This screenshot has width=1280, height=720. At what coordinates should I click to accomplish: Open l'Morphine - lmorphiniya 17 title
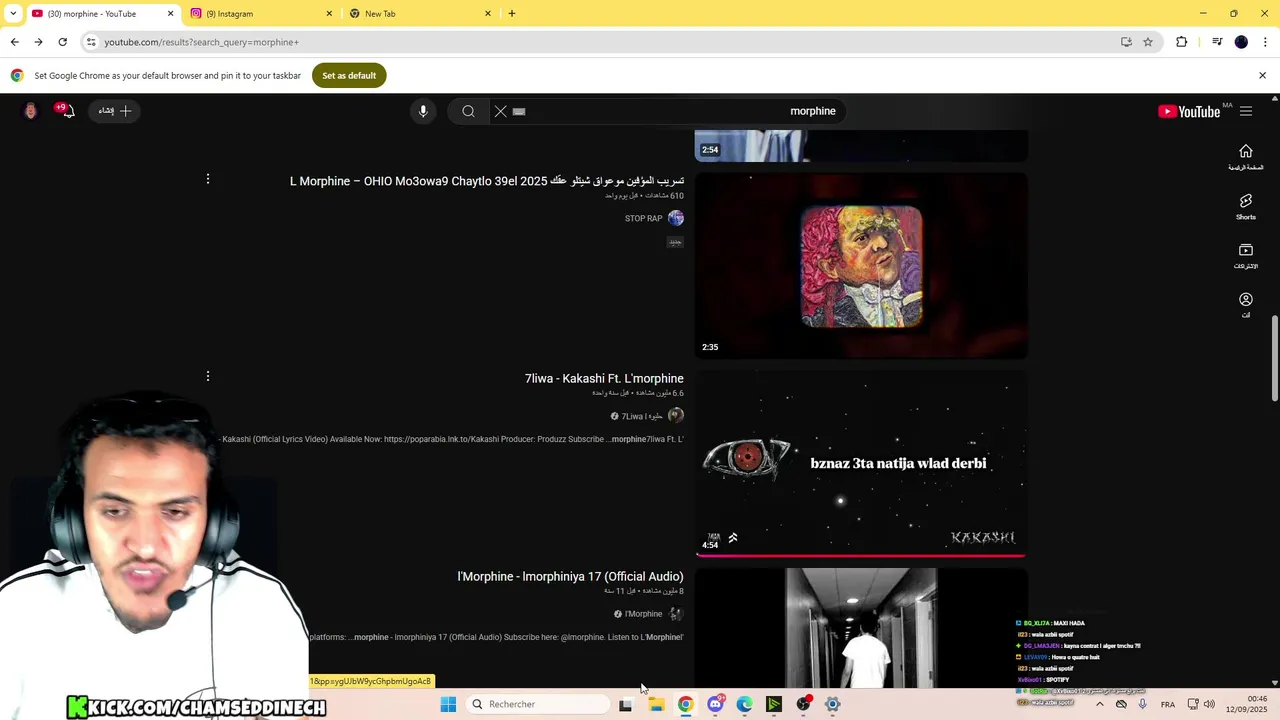pos(570,576)
